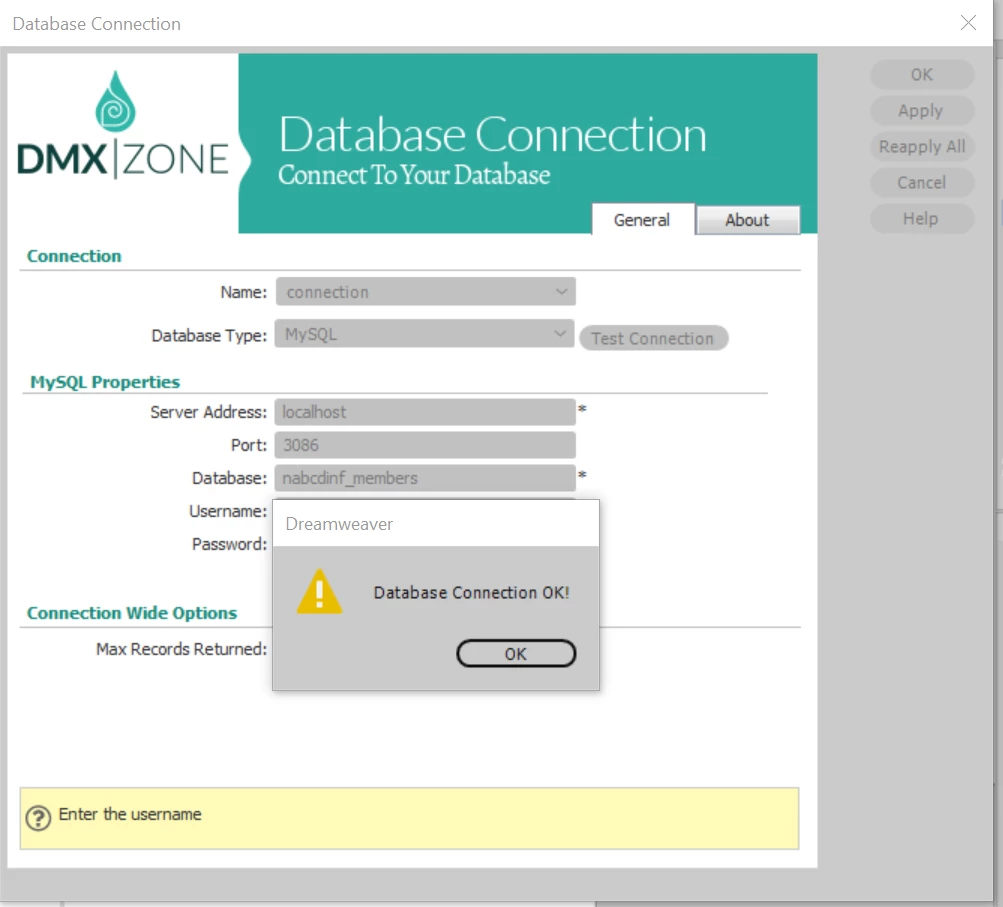This screenshot has height=907, width=1003.
Task: Open the About tab
Action: [x=747, y=220]
